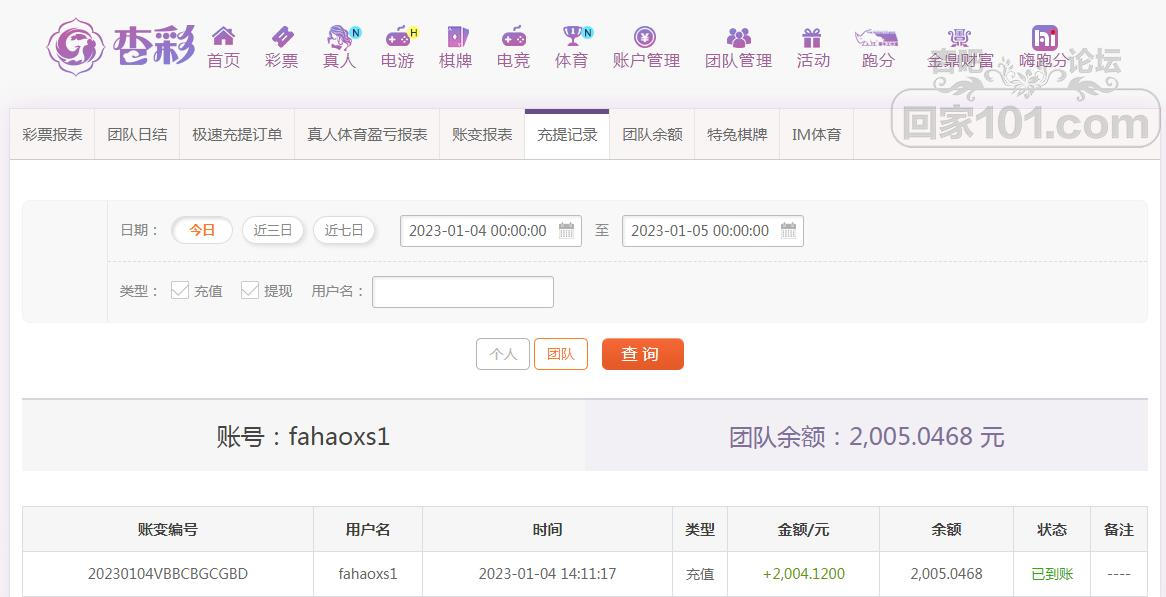Open the start date calendar picker

[567, 230]
